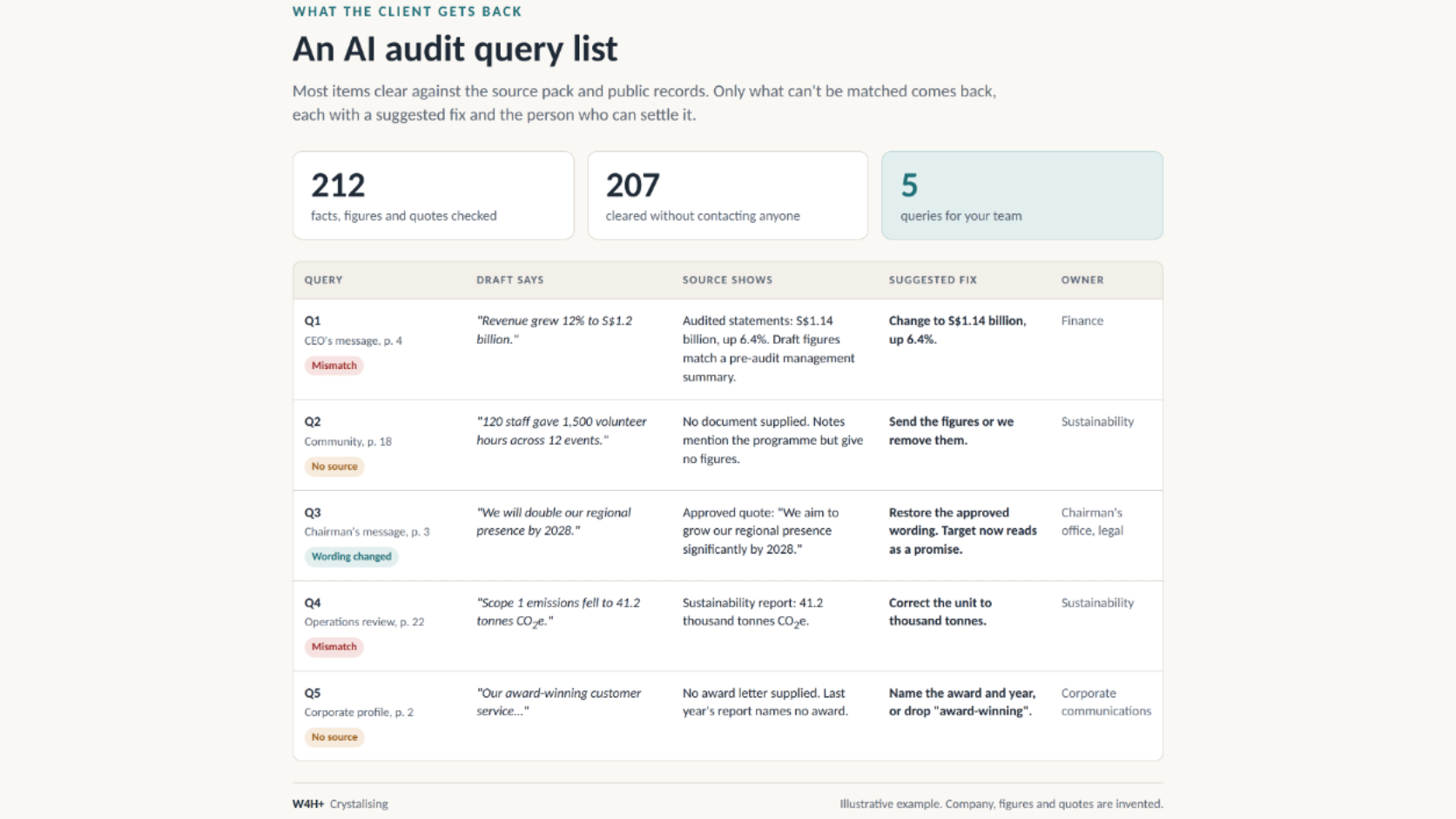The image size is (1456, 819).
Task: Click 'Change to S$1.14 billion' suggested fix
Action: pyautogui.click(x=957, y=330)
